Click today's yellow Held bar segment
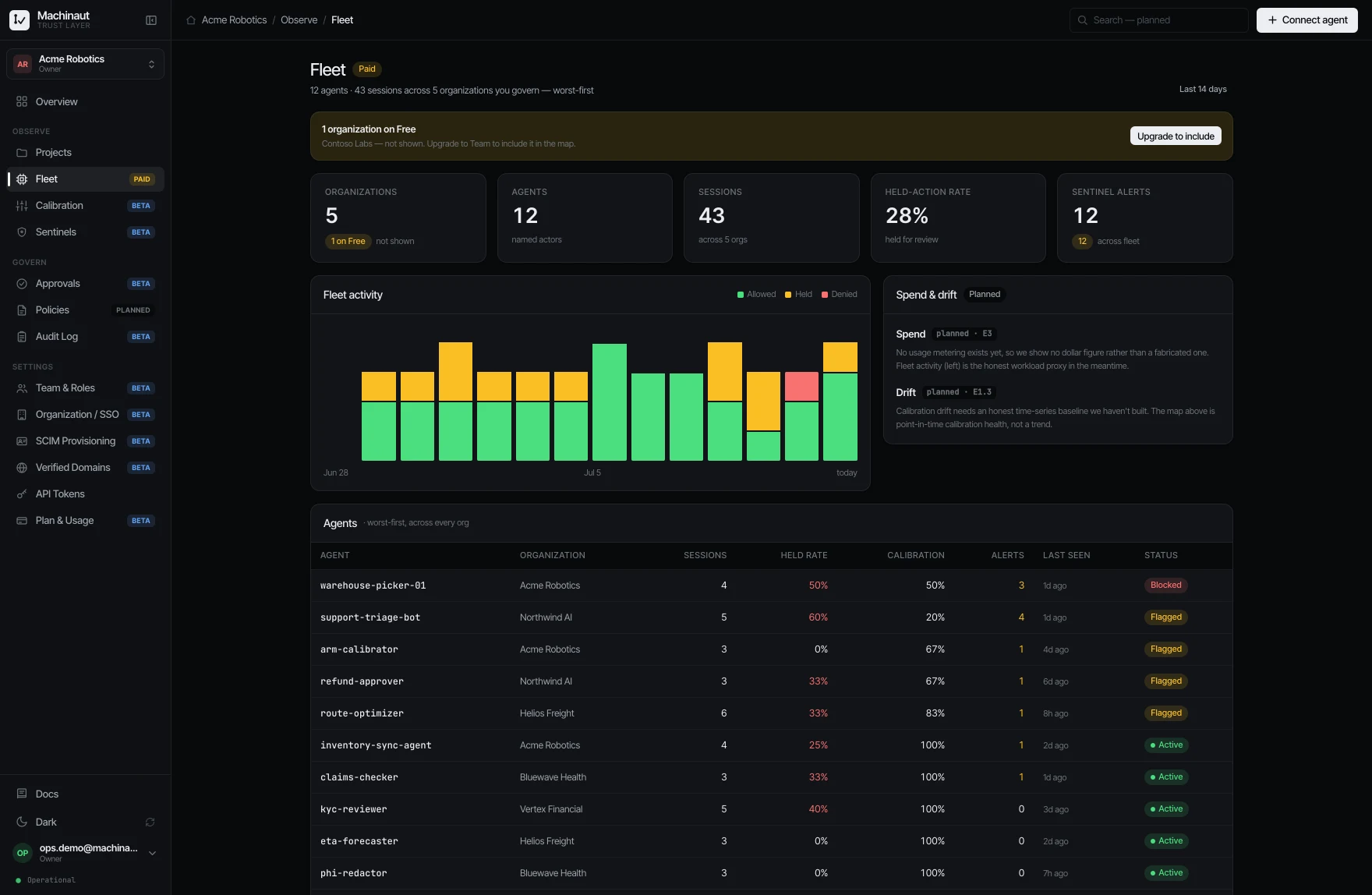 (x=840, y=357)
